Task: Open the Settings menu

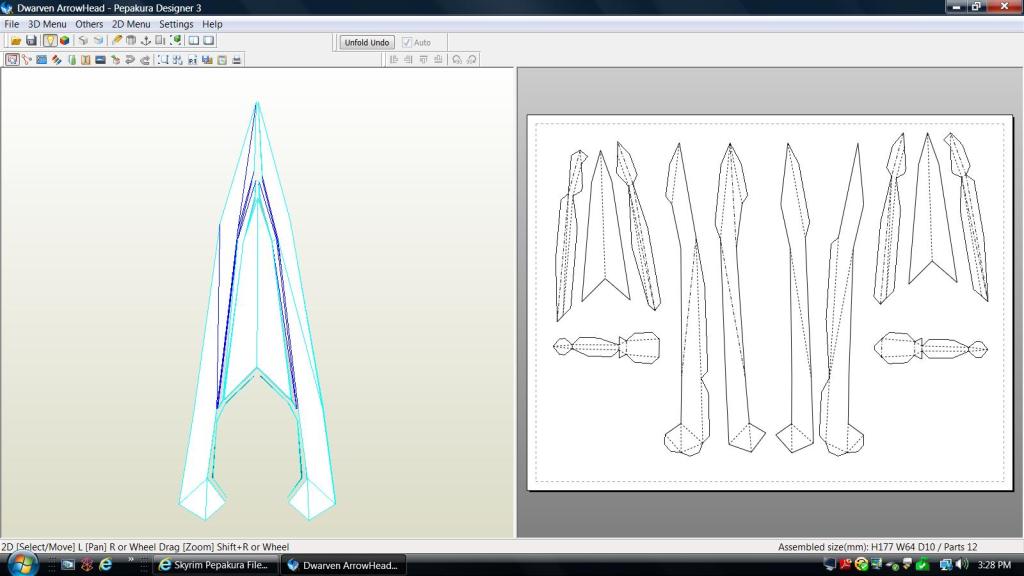Action: tap(176, 24)
